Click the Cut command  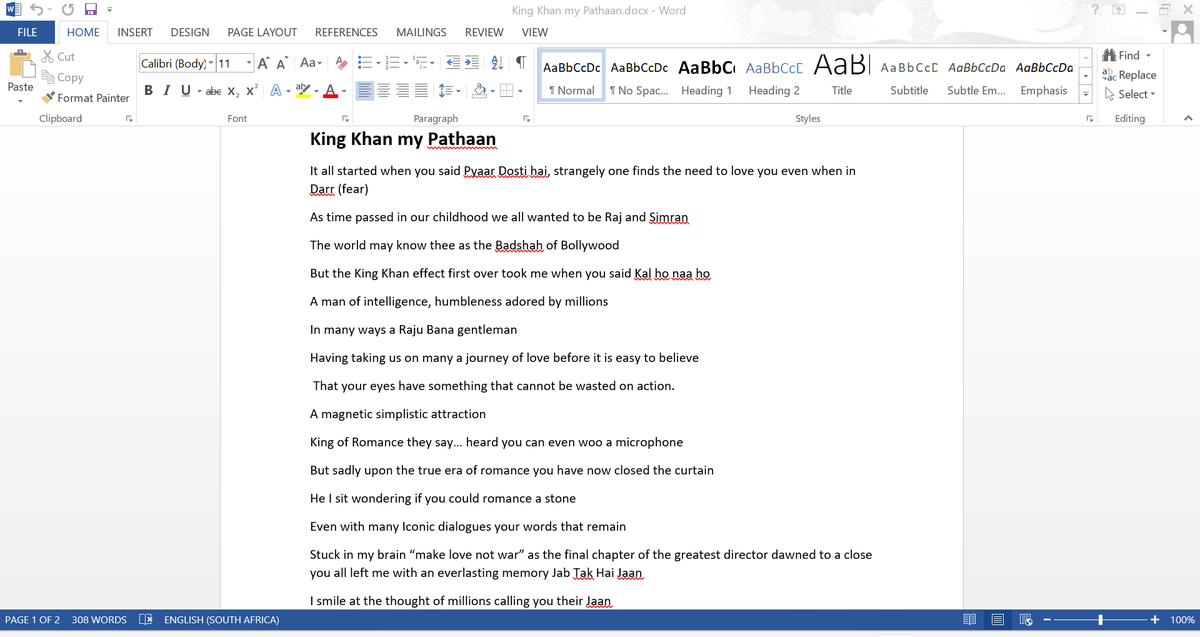pyautogui.click(x=58, y=57)
